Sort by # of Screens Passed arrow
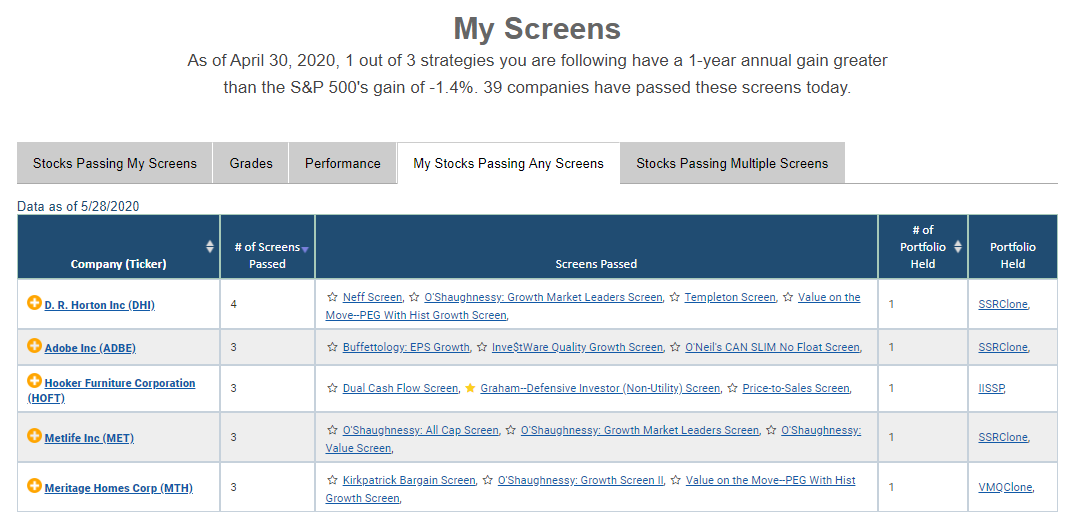Viewport: 1074px width, 512px height. tap(305, 249)
